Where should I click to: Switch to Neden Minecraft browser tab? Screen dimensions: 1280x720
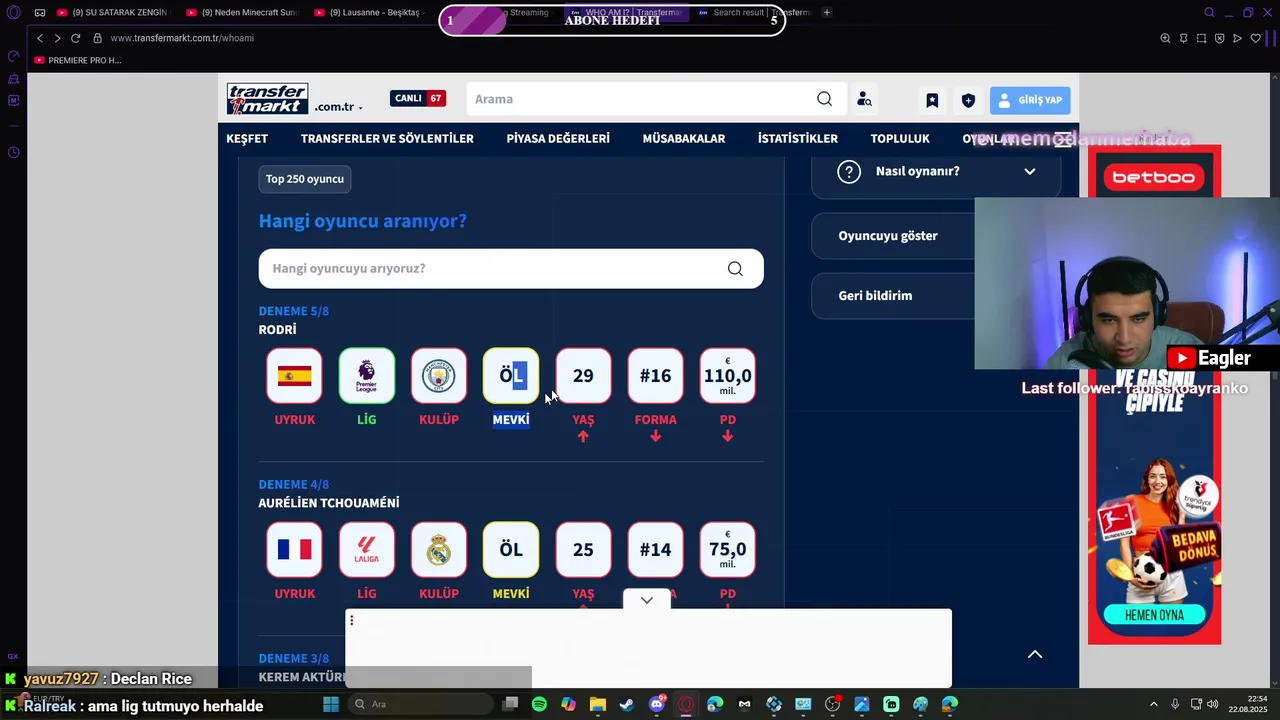[241, 12]
